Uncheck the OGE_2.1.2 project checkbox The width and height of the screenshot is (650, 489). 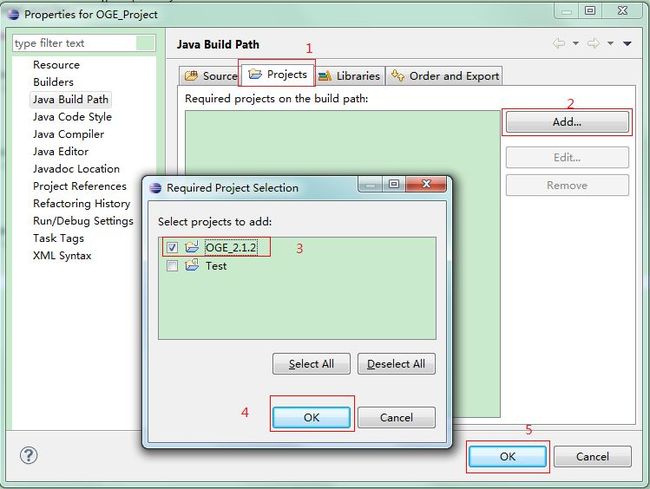(x=172, y=247)
